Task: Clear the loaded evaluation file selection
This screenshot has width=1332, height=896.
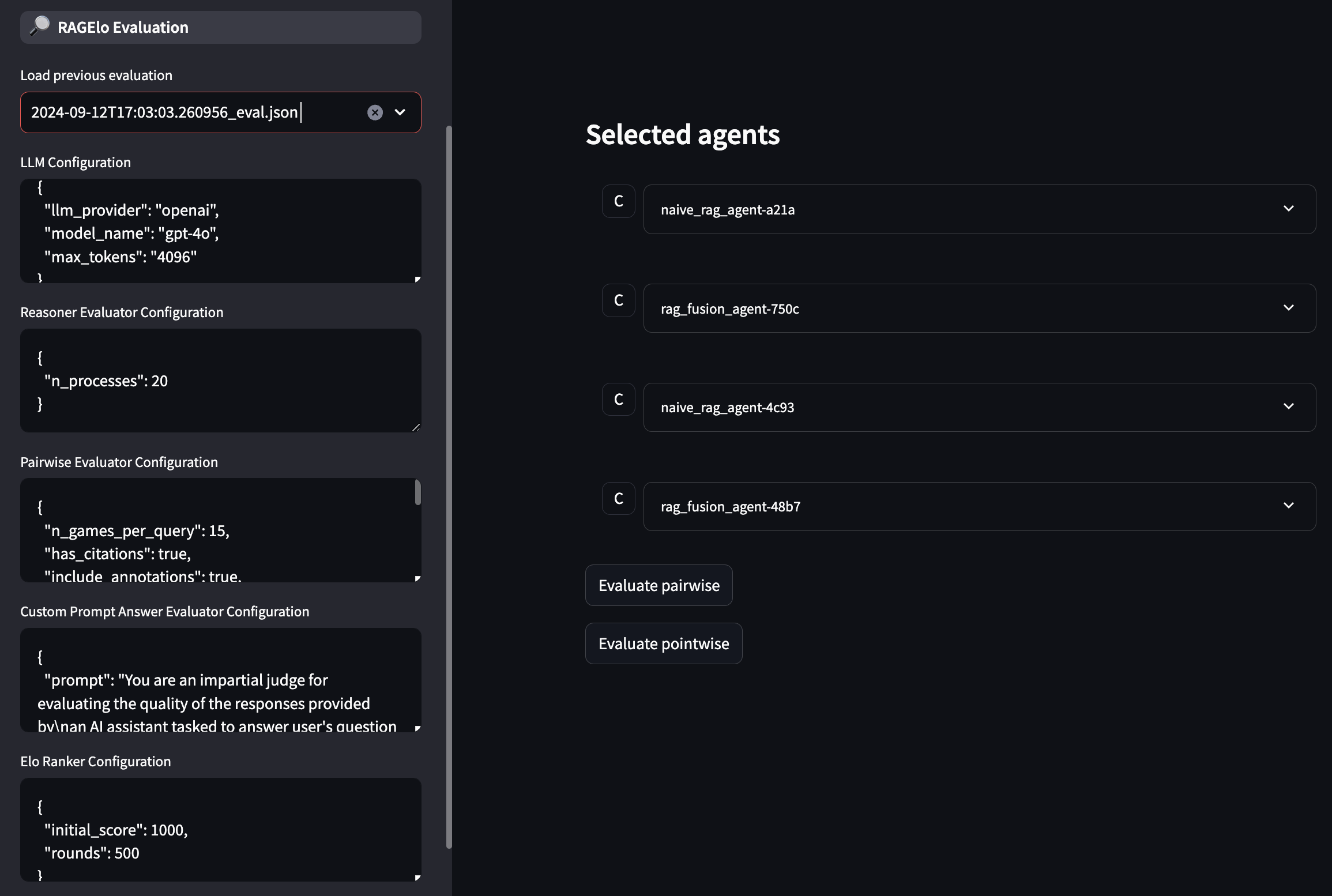Action: (x=375, y=112)
